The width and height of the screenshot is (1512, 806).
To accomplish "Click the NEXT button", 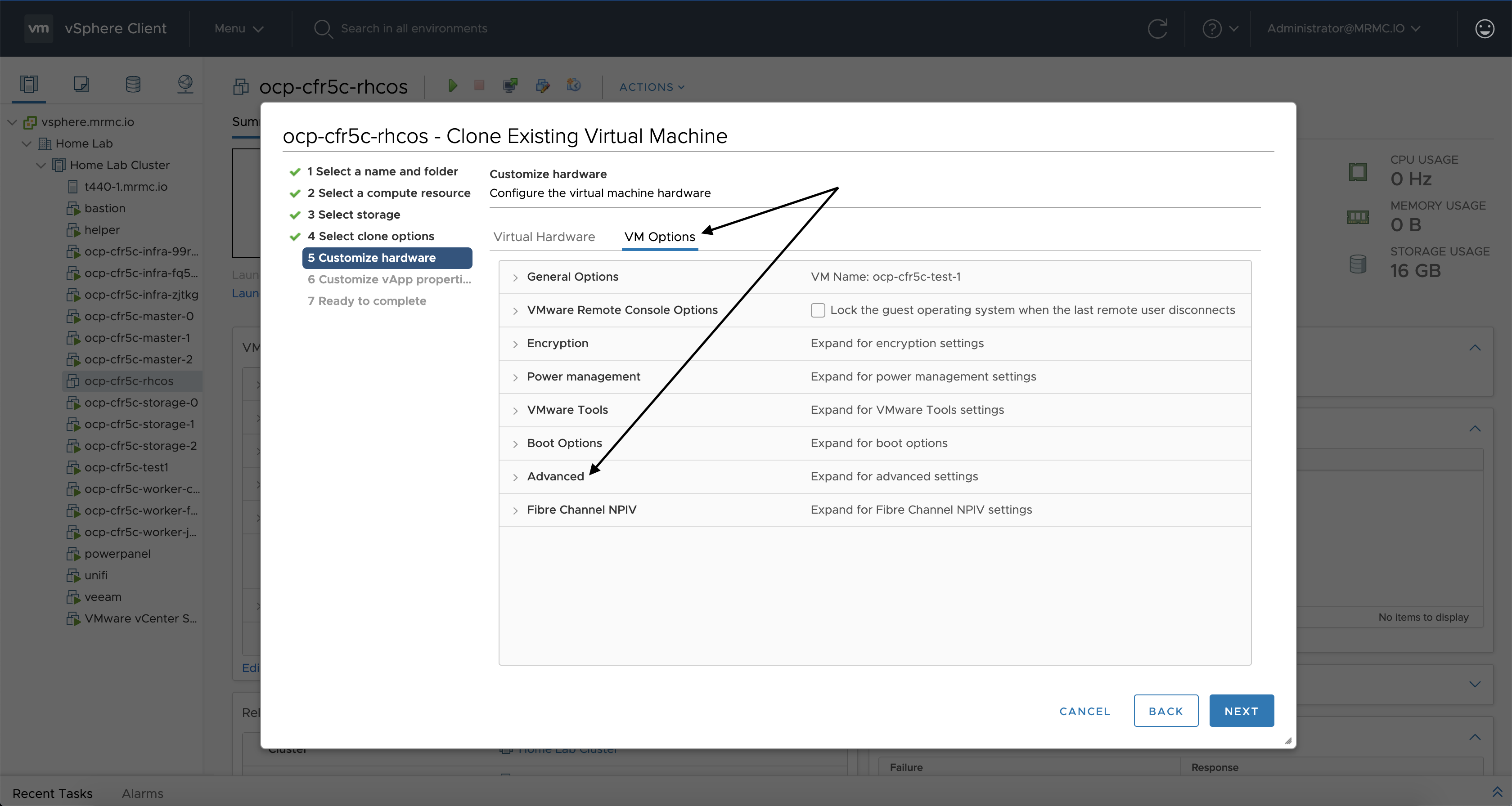I will (1241, 711).
